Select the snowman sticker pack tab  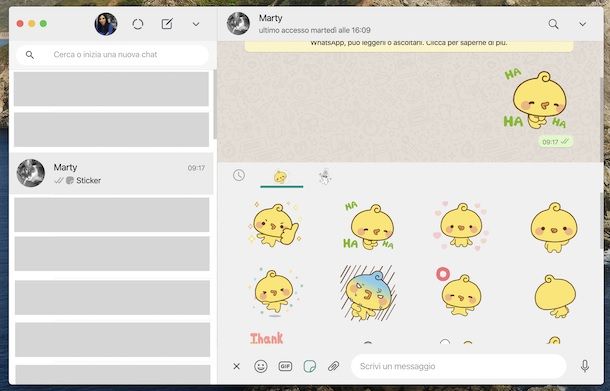click(x=324, y=177)
